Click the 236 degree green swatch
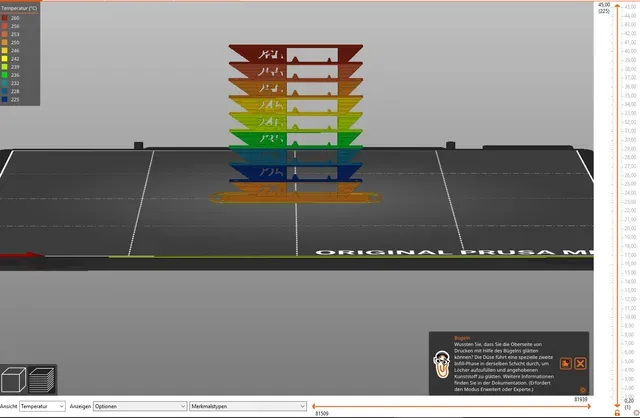The width and height of the screenshot is (640, 418). [x=4, y=75]
